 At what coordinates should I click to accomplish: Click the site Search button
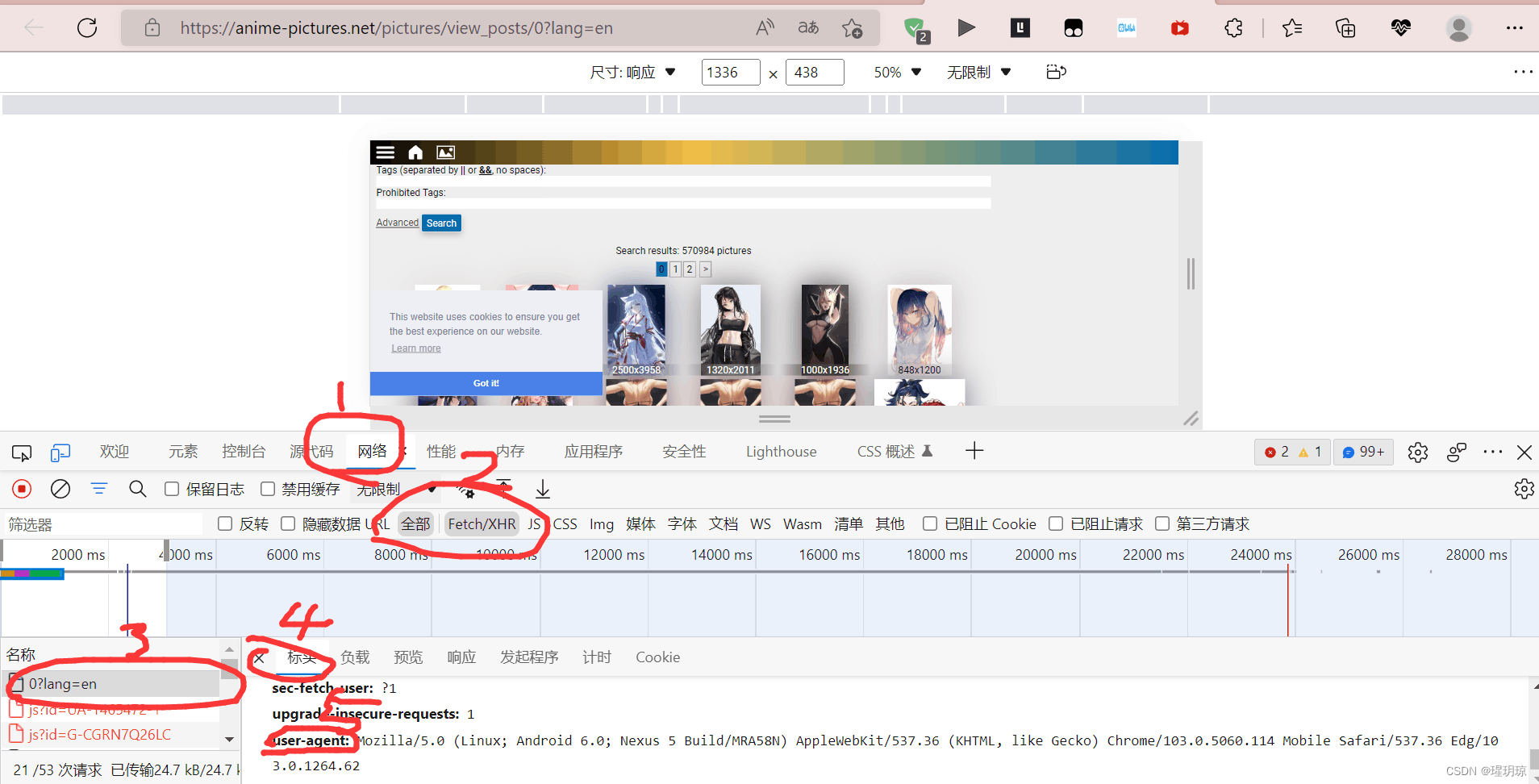click(x=441, y=223)
